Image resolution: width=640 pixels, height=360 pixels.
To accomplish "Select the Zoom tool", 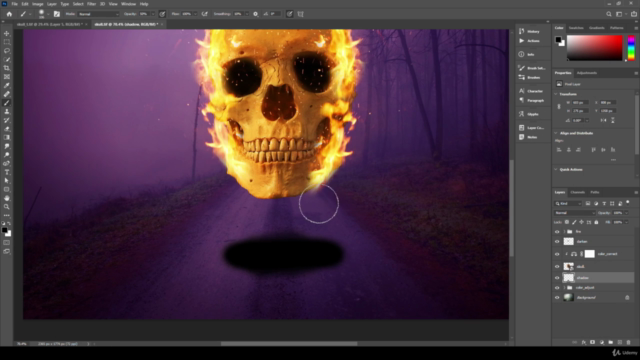I will [x=7, y=207].
